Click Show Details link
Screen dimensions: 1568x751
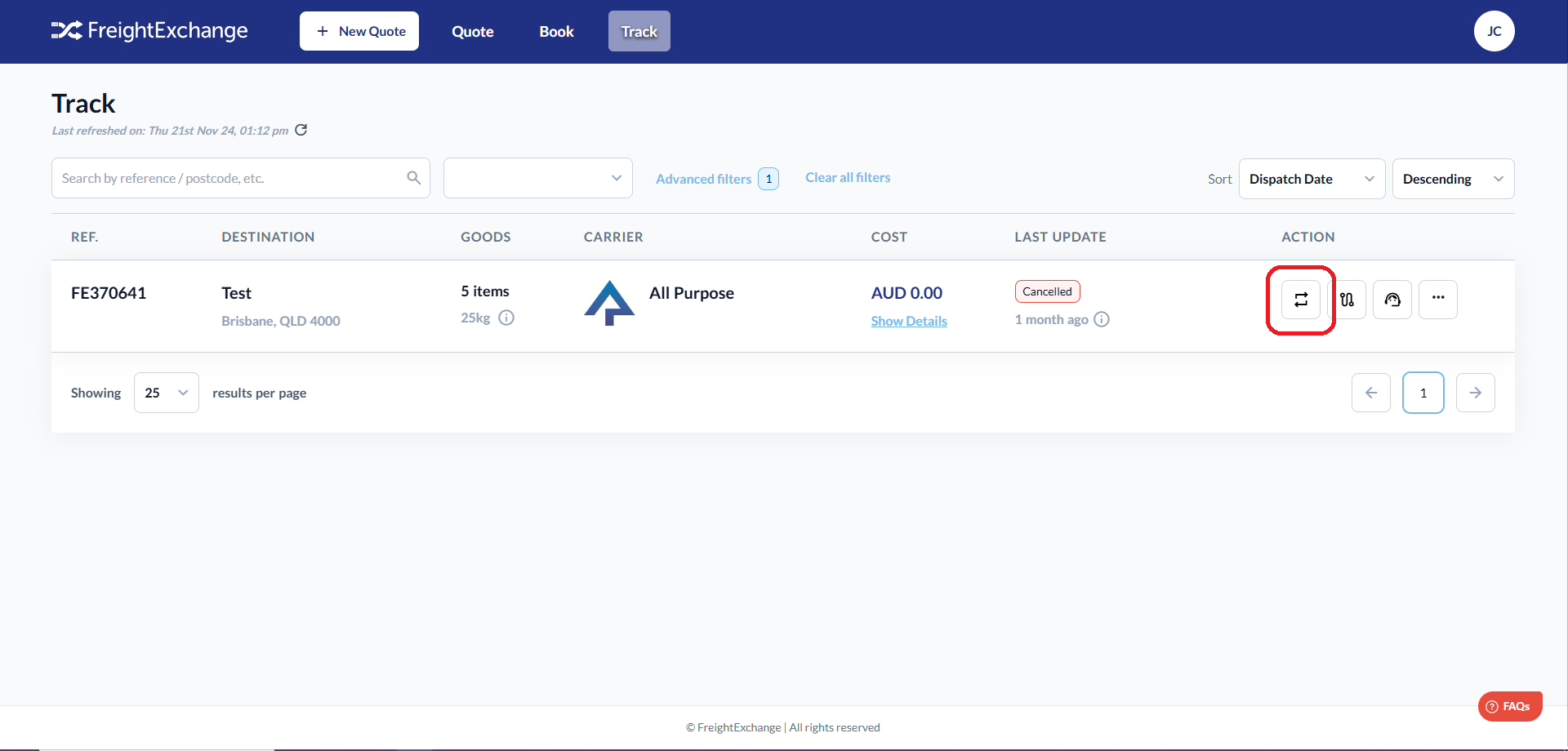(909, 321)
